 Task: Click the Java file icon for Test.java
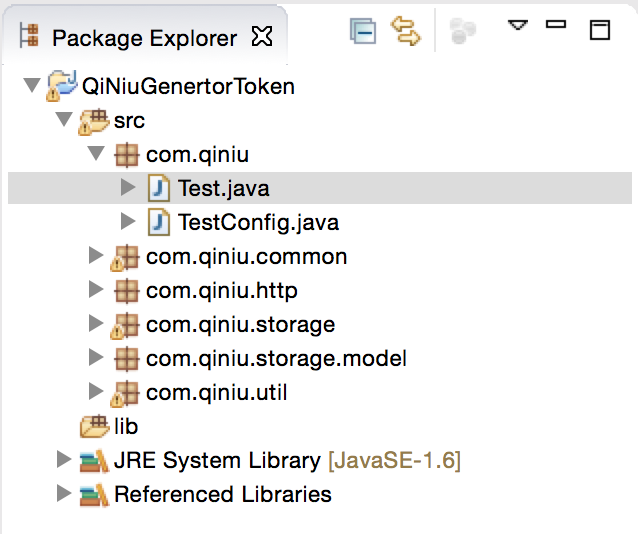(159, 188)
